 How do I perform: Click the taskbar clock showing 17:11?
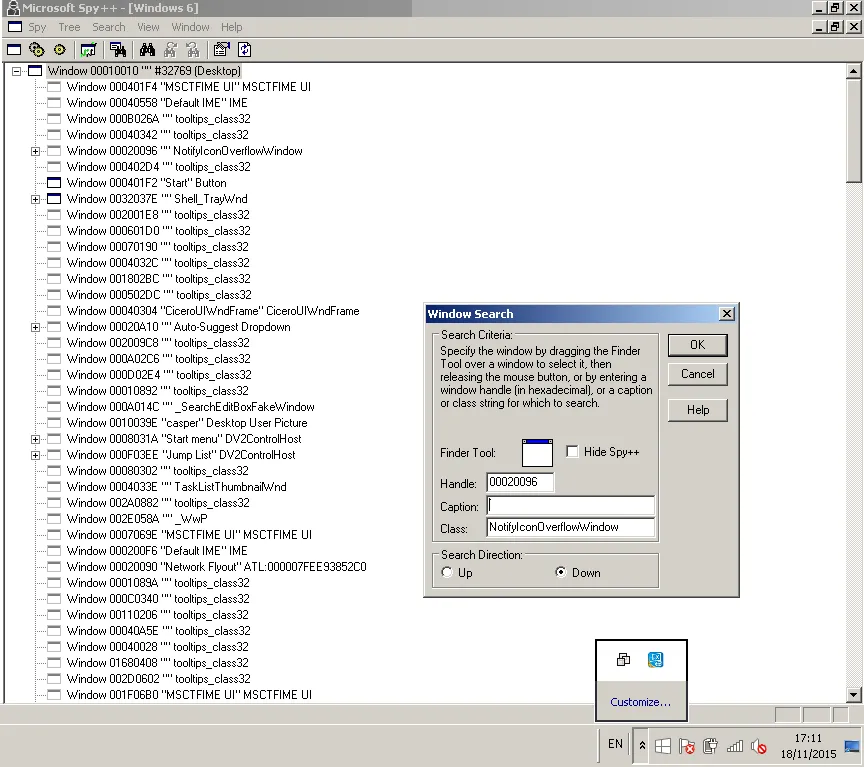[x=808, y=746]
